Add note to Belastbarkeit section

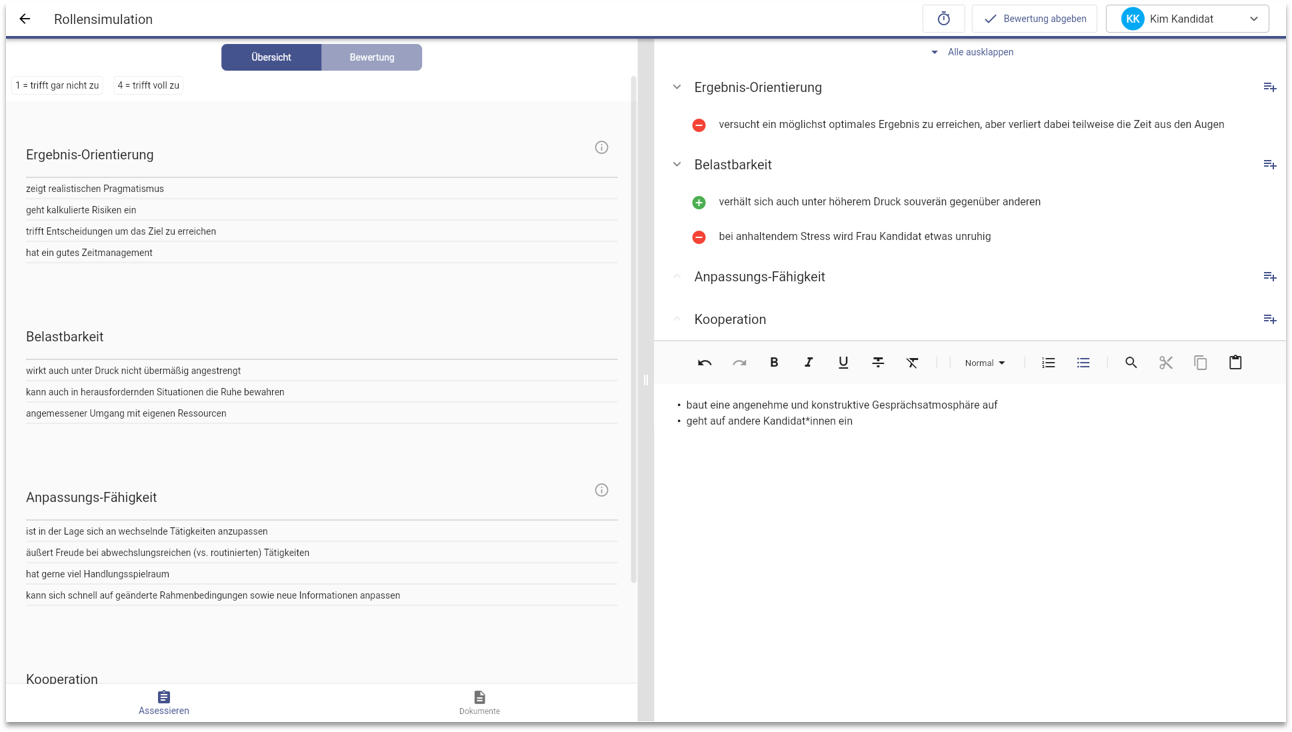tap(1269, 164)
